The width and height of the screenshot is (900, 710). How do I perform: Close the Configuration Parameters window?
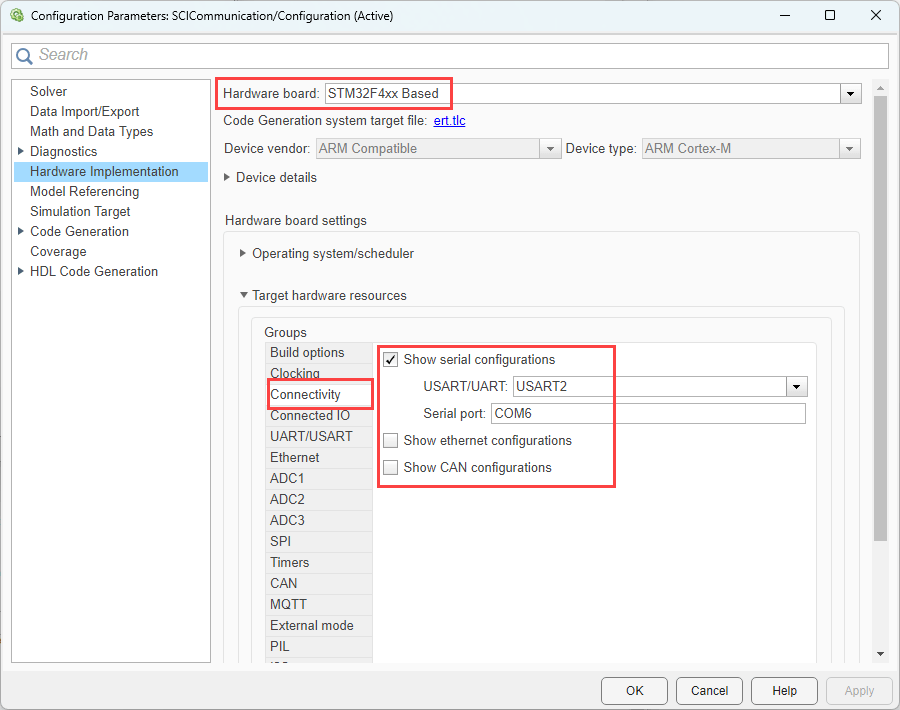coord(876,15)
